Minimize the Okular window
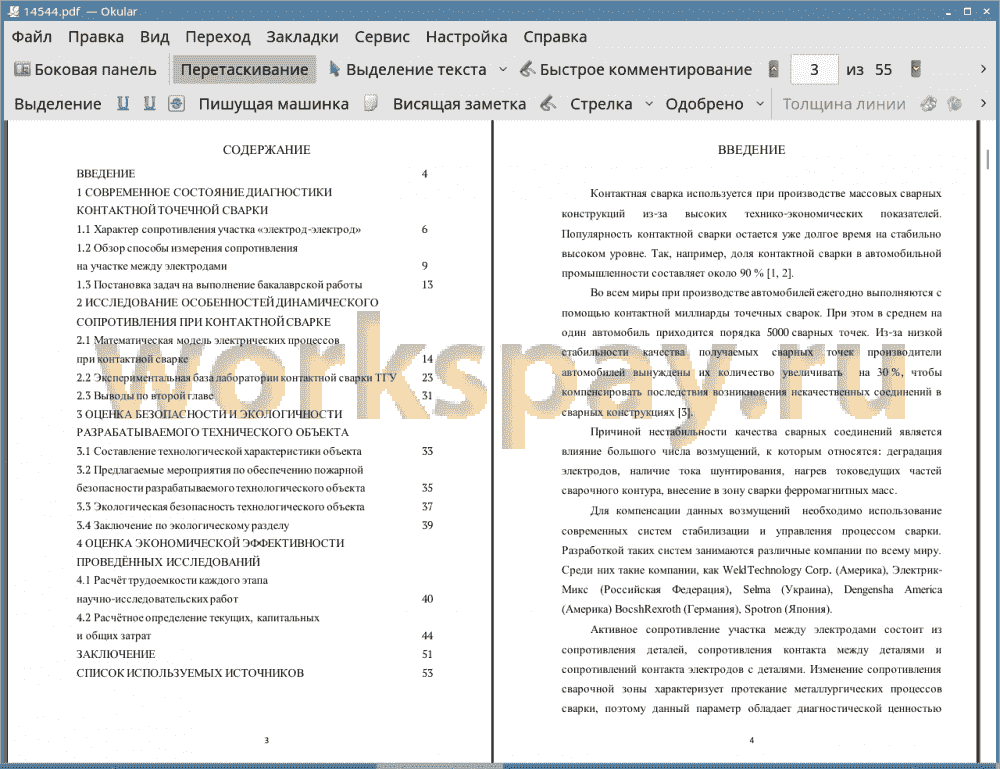The image size is (1000, 769). [x=948, y=11]
